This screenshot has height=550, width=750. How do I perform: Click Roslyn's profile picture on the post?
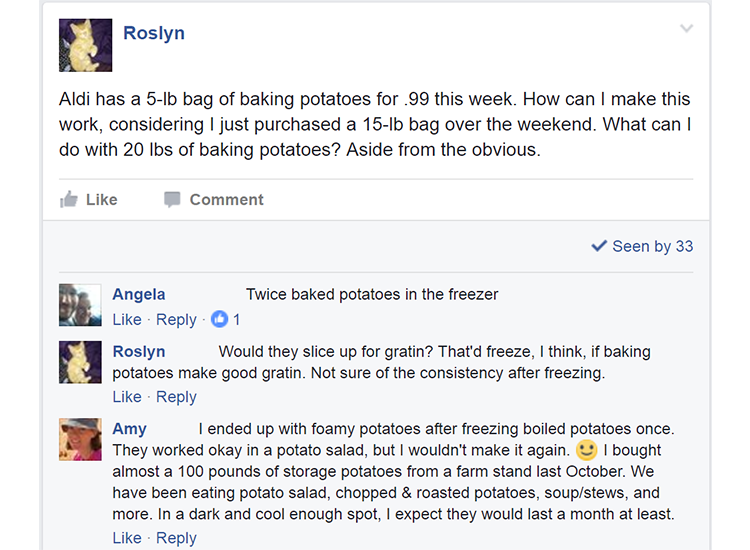point(86,45)
